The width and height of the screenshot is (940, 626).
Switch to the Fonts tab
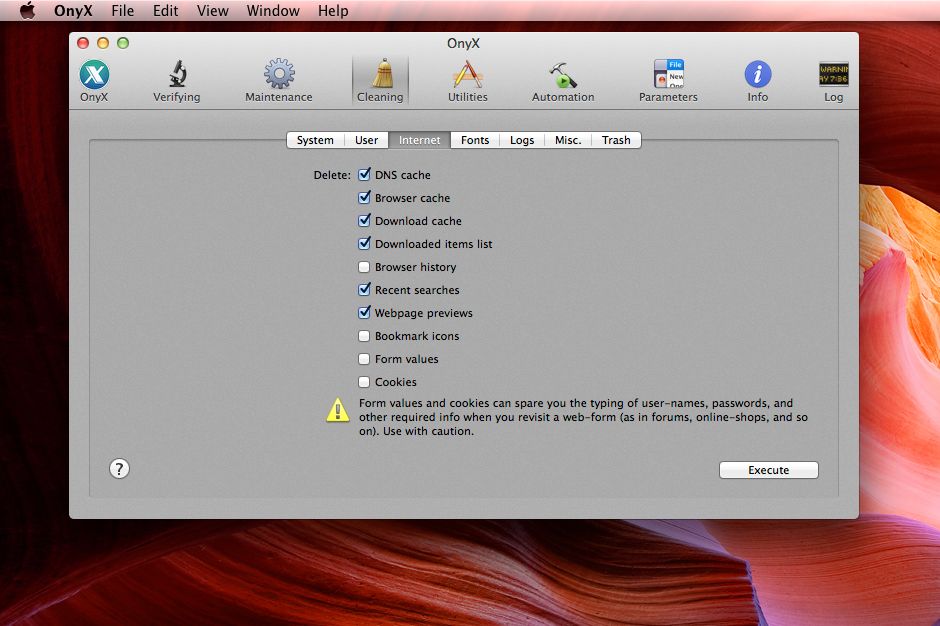pyautogui.click(x=475, y=140)
